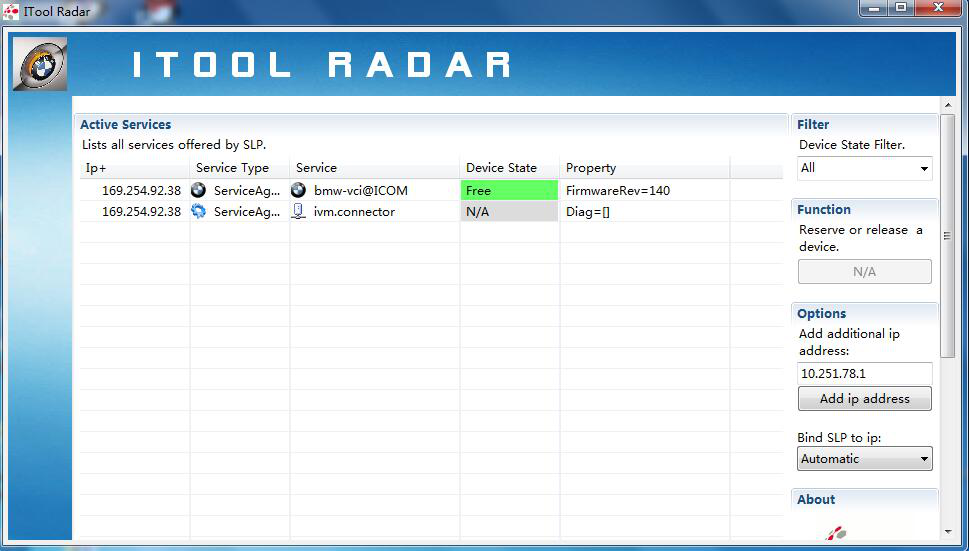Image resolution: width=969 pixels, height=551 pixels.
Task: Click the BMW icon beside bmw-vci@ICOM
Action: pos(298,190)
